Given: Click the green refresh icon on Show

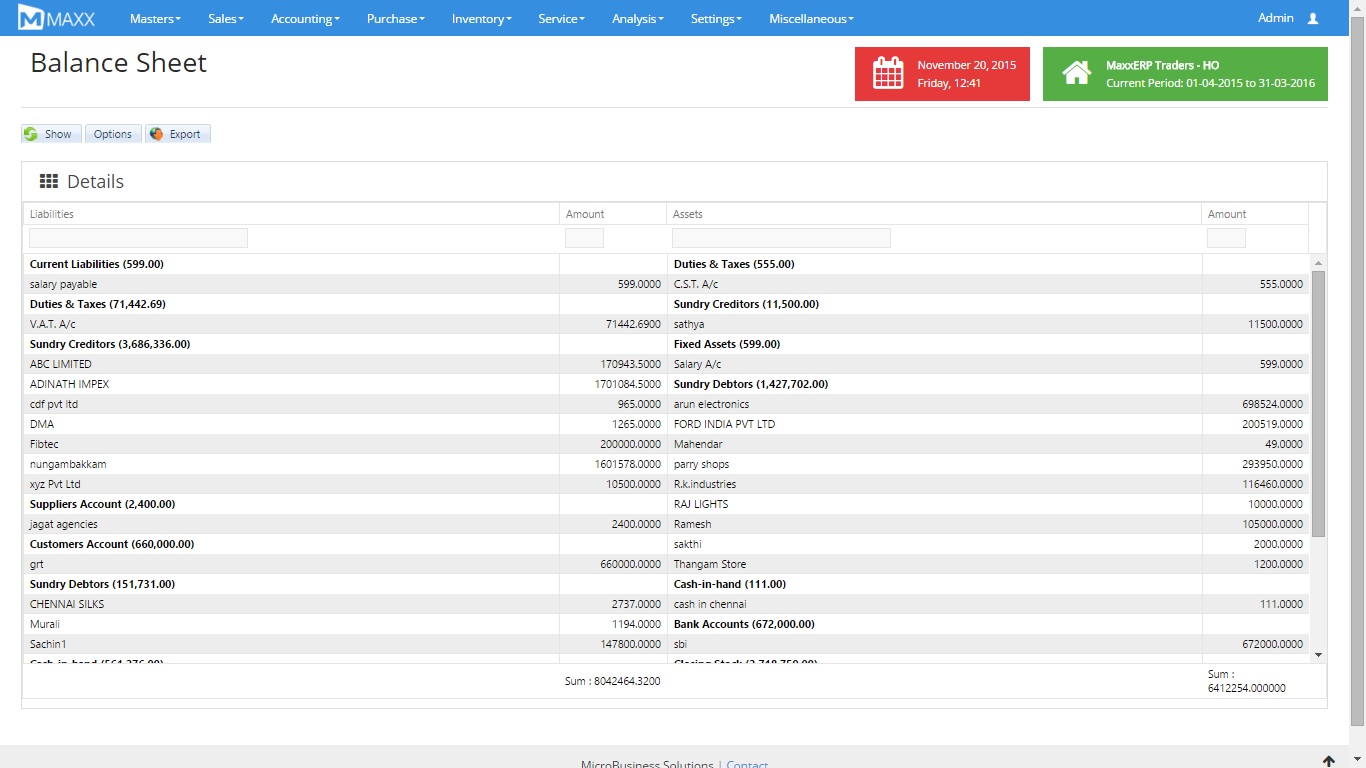Looking at the screenshot, I should [31, 134].
